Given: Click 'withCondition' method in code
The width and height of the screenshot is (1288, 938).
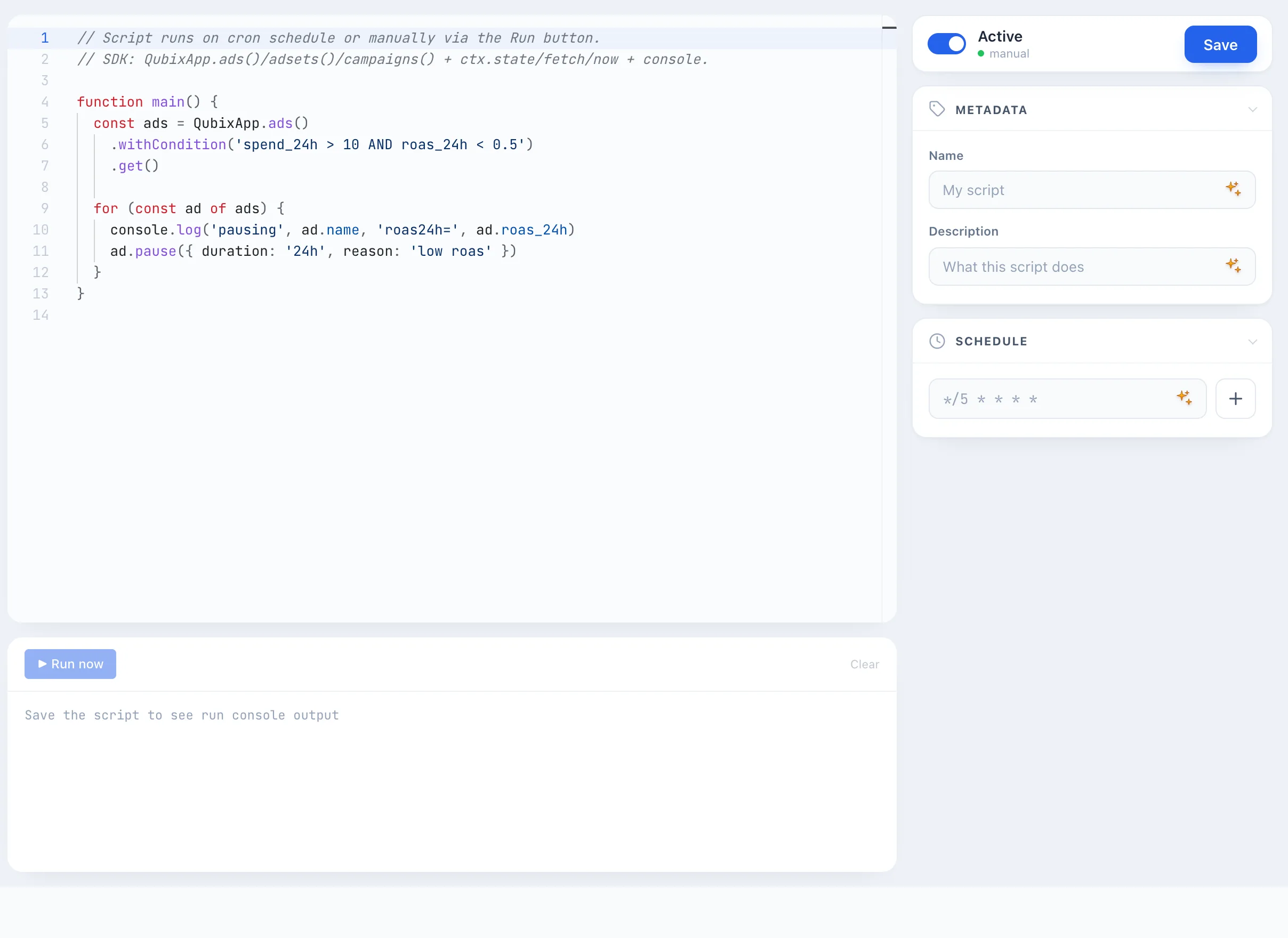Looking at the screenshot, I should [x=172, y=145].
